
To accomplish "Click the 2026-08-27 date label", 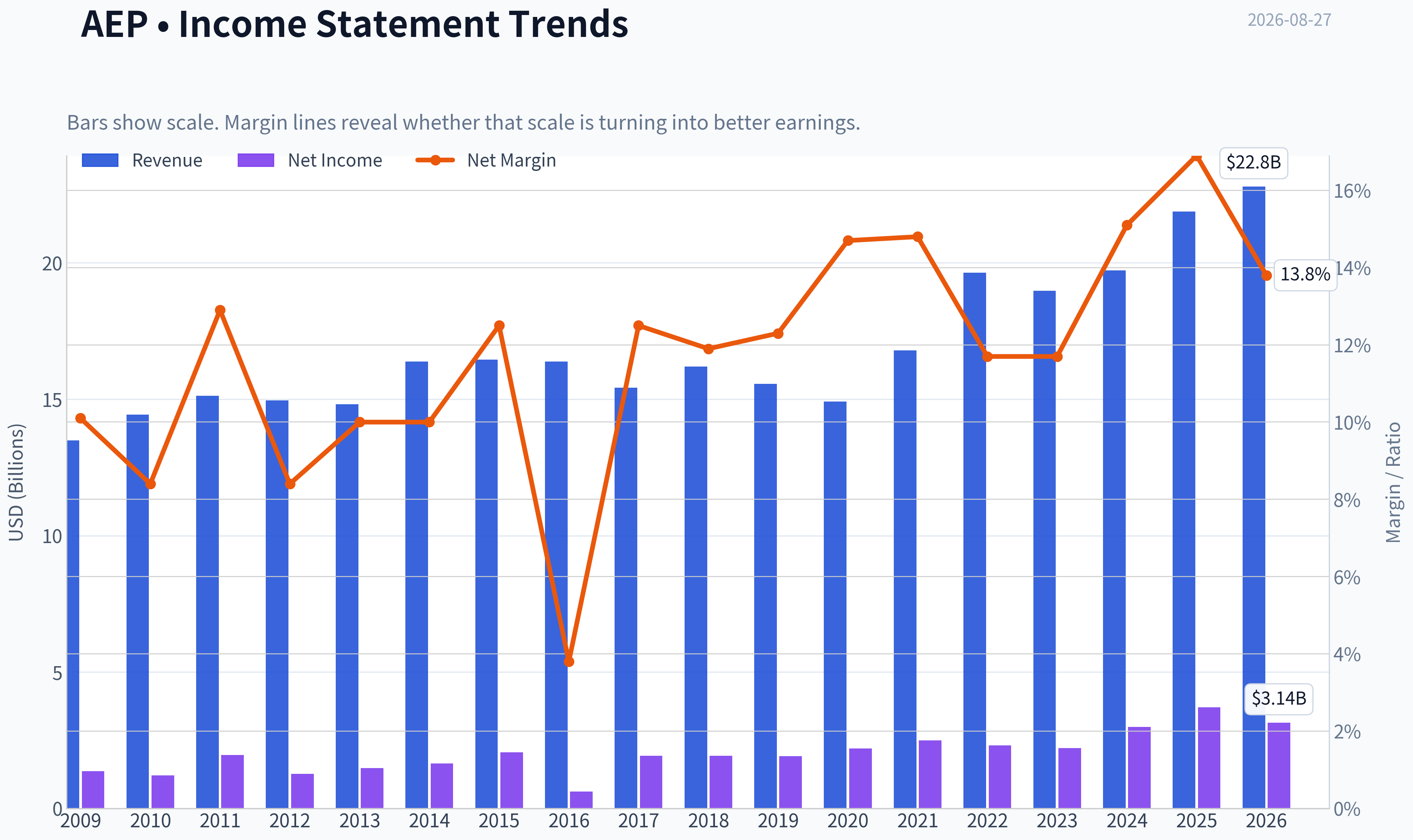I will 1289,20.
